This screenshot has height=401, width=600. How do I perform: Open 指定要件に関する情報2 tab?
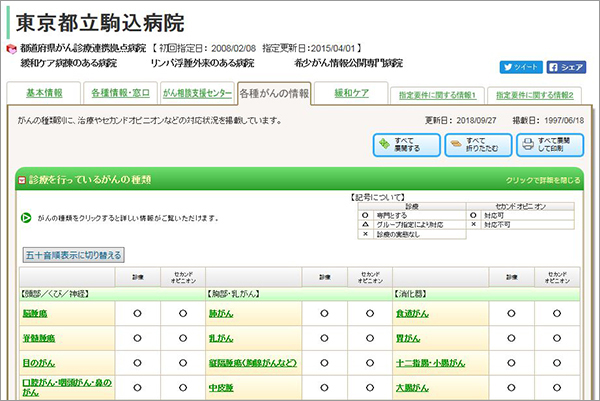coord(535,95)
